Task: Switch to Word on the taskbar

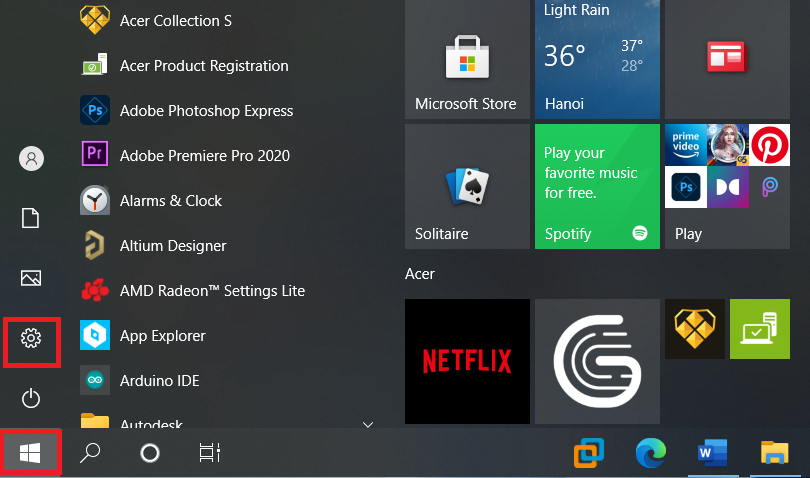Action: (x=712, y=453)
